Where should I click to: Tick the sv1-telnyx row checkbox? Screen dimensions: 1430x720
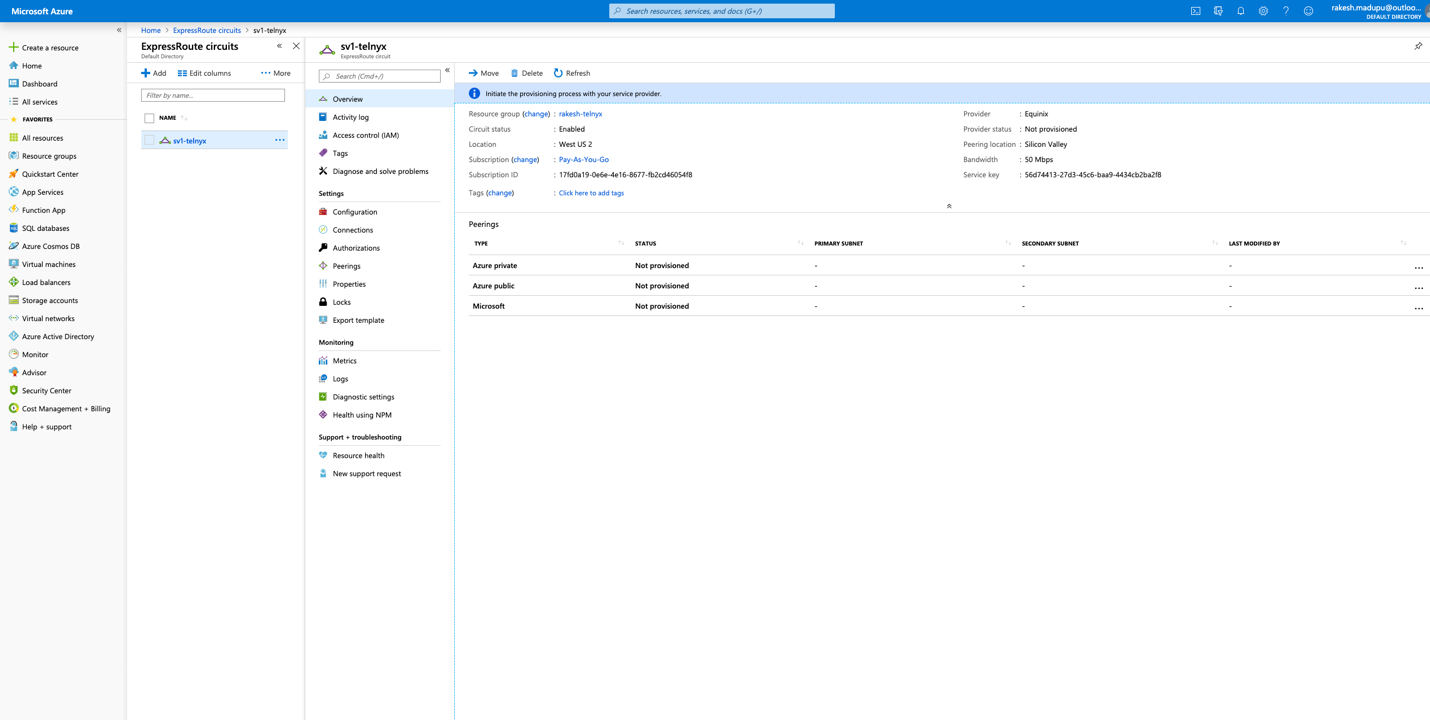point(149,141)
